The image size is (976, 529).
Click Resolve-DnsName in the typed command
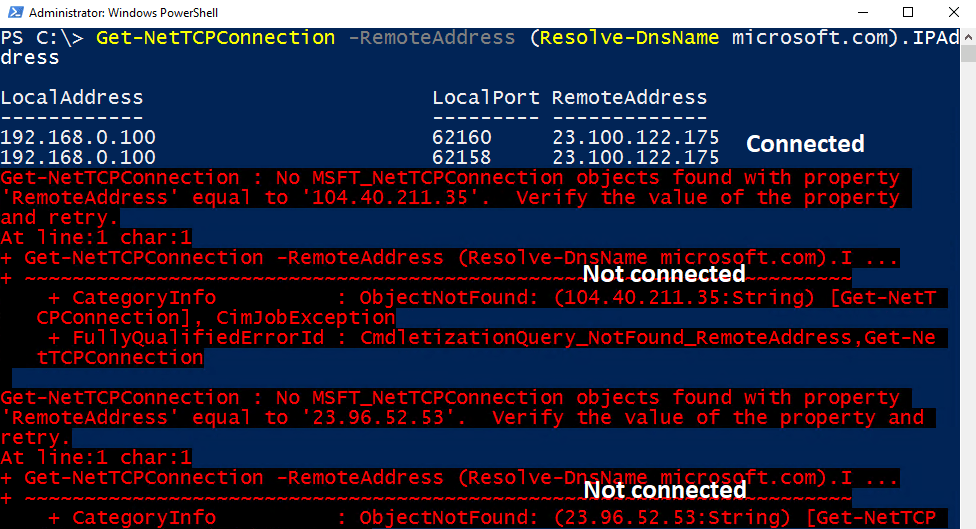click(x=623, y=38)
